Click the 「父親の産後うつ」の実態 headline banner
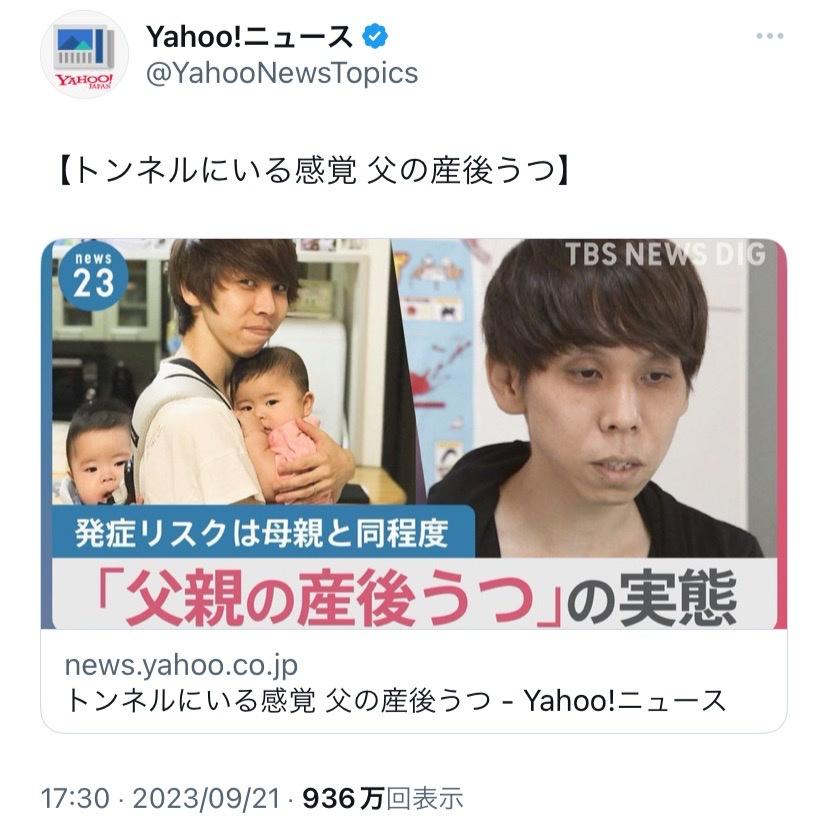Image resolution: width=828 pixels, height=820 pixels. tap(415, 595)
